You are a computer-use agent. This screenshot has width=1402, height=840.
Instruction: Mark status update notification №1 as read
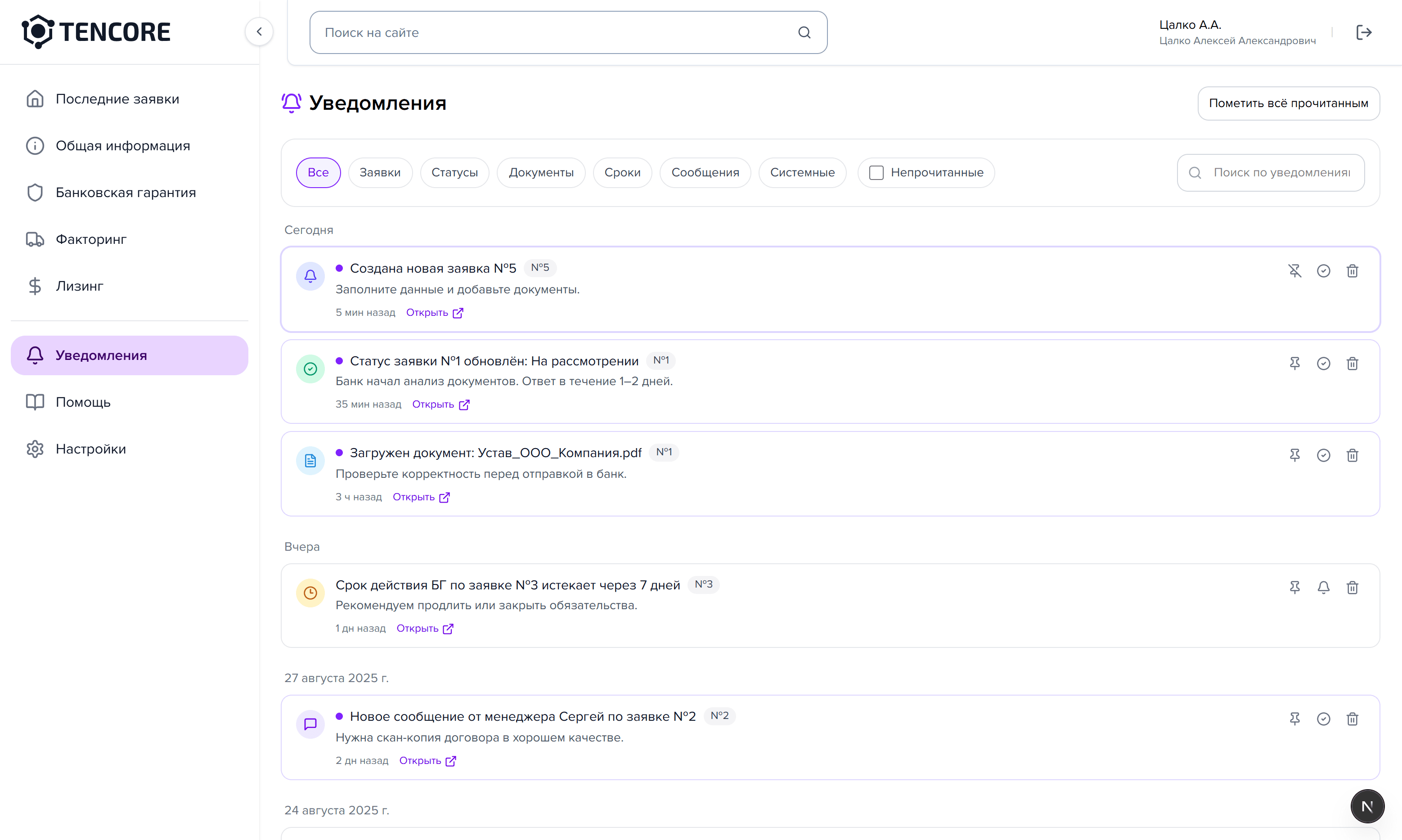click(x=1323, y=364)
